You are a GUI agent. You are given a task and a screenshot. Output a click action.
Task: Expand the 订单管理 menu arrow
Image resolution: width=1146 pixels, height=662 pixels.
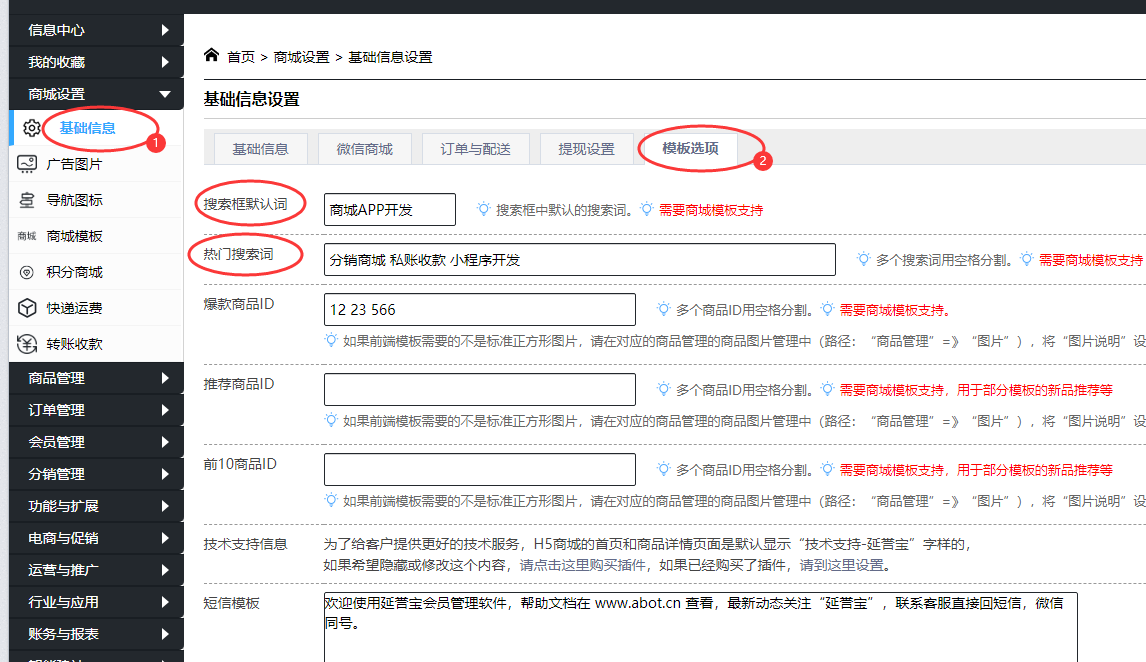click(165, 410)
